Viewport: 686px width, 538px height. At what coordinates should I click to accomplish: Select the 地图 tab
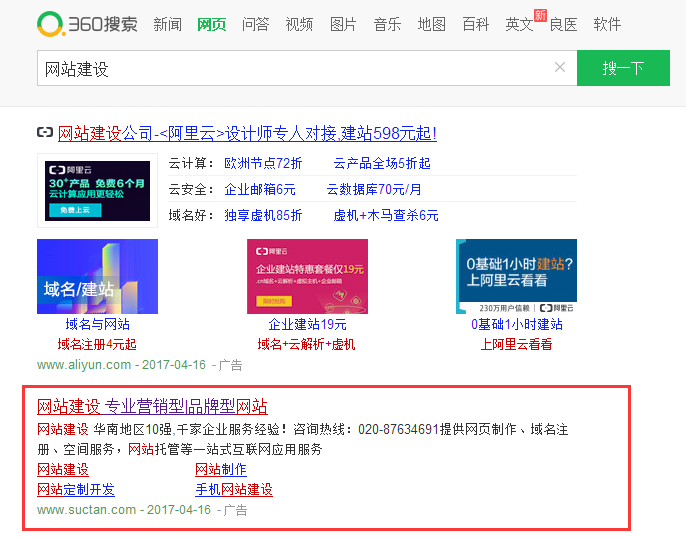coord(431,25)
